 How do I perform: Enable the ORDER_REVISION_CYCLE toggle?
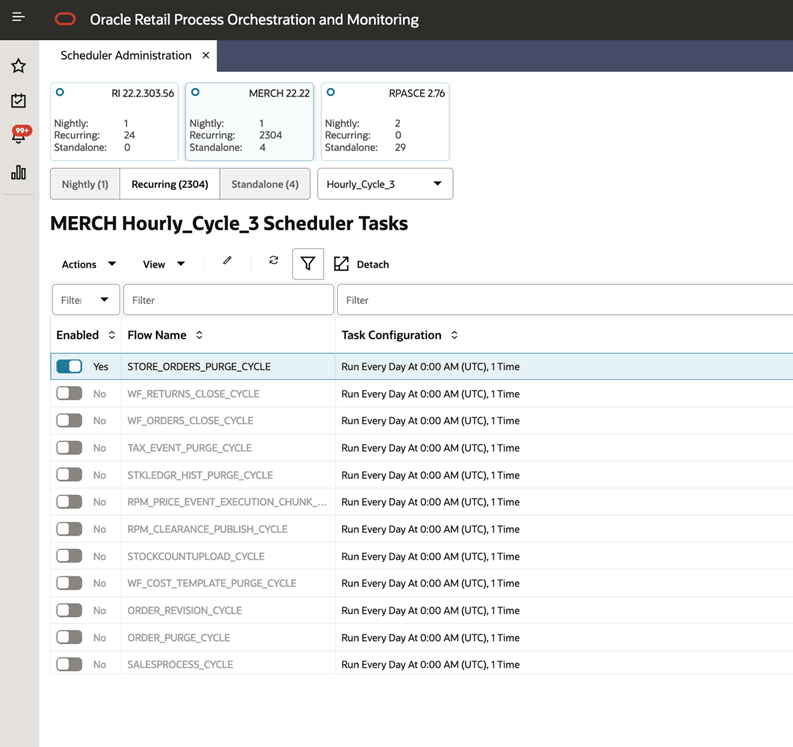69,610
